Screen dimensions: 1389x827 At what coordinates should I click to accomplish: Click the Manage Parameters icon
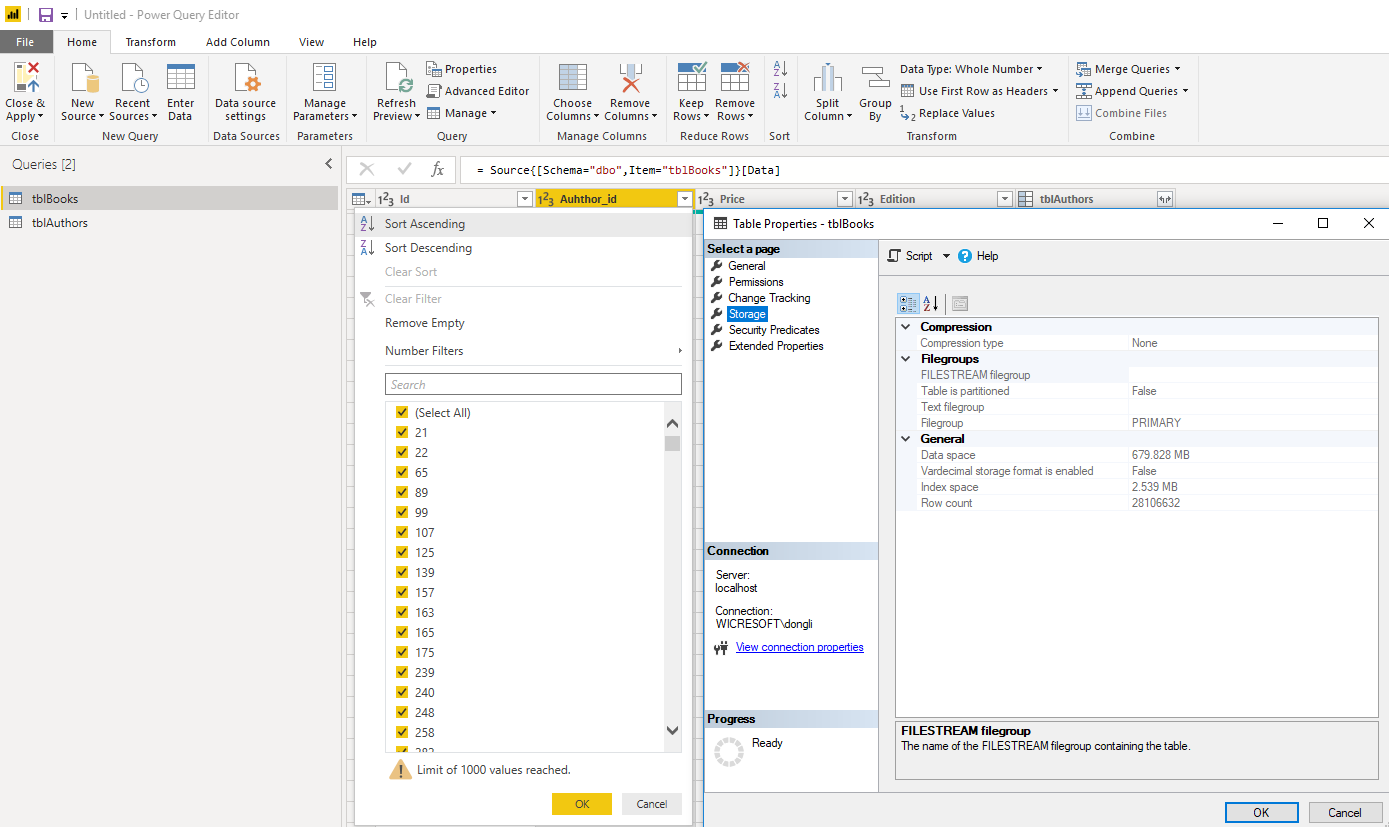pos(324,78)
